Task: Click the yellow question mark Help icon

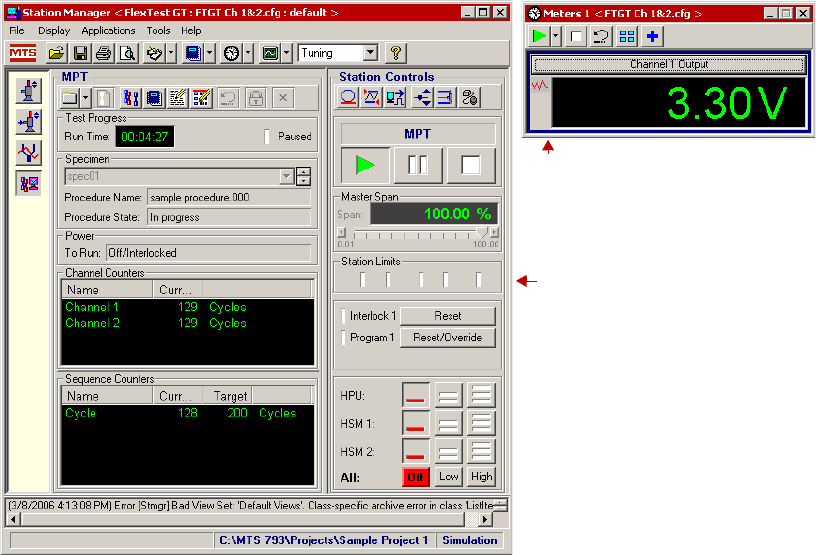Action: pos(396,53)
